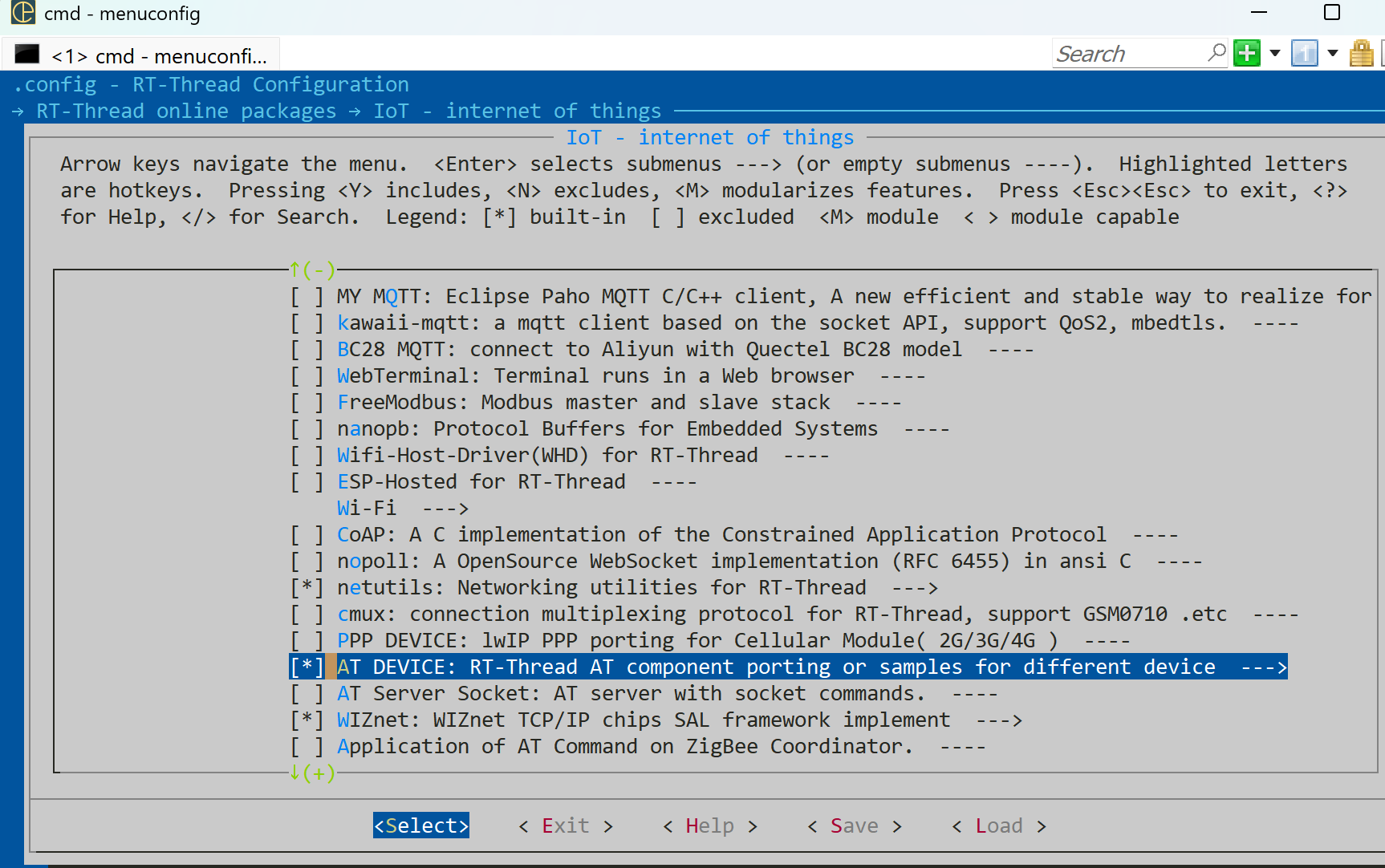Click the black console icon on the tab
Screen dimensions: 1385x868
27,55
